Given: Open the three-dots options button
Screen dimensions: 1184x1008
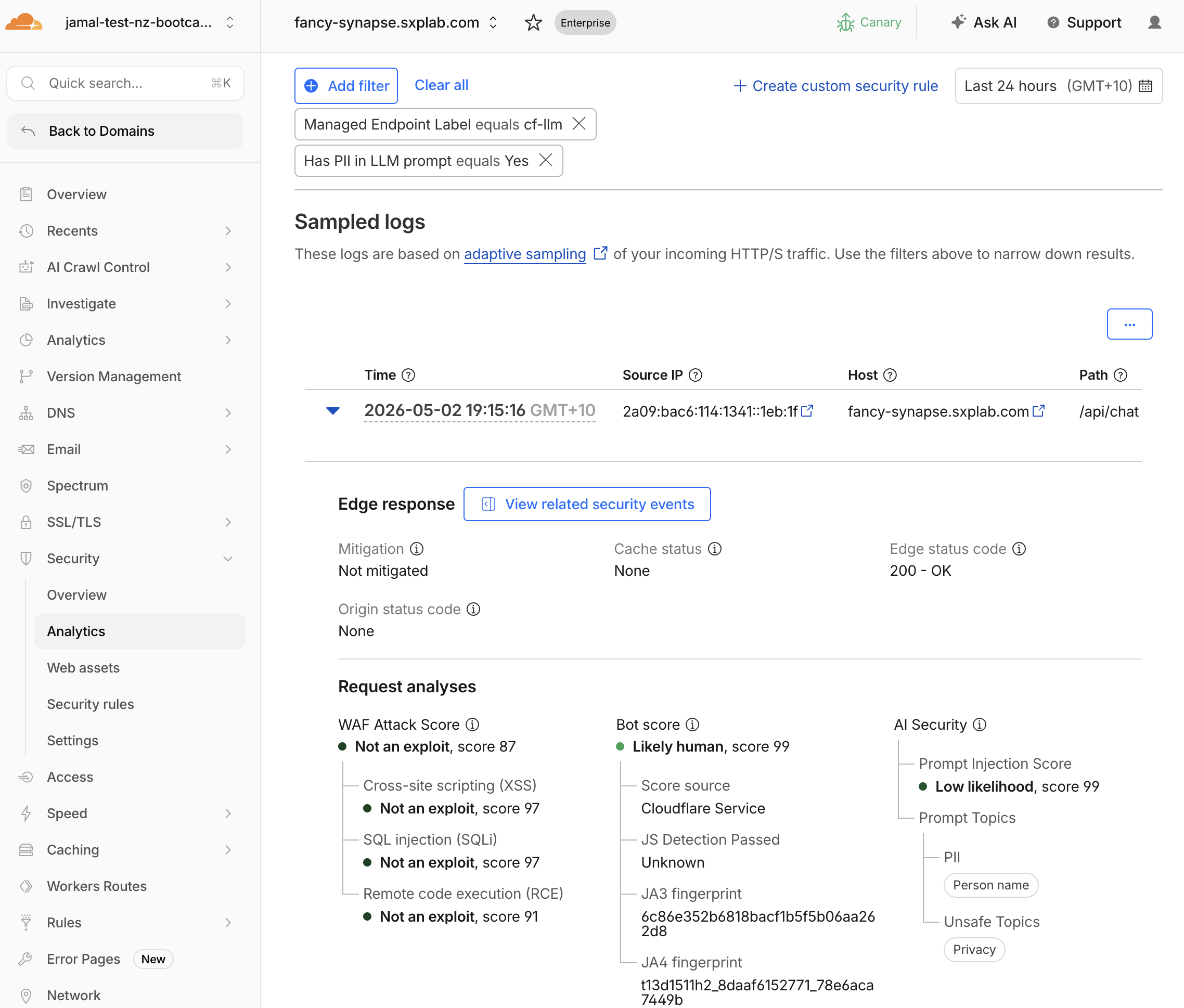Looking at the screenshot, I should 1130,324.
